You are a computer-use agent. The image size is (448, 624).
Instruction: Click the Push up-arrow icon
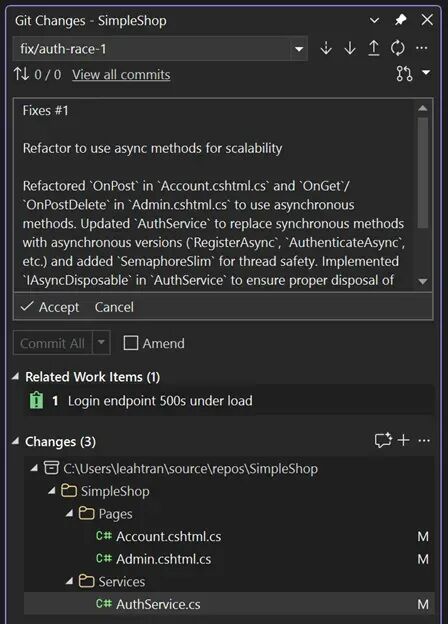(374, 49)
